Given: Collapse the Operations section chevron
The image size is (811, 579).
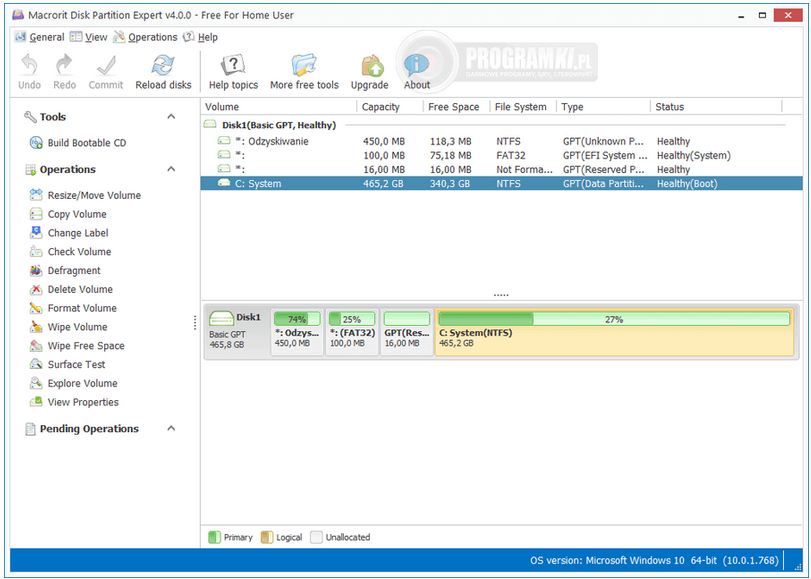Looking at the screenshot, I should 171,169.
